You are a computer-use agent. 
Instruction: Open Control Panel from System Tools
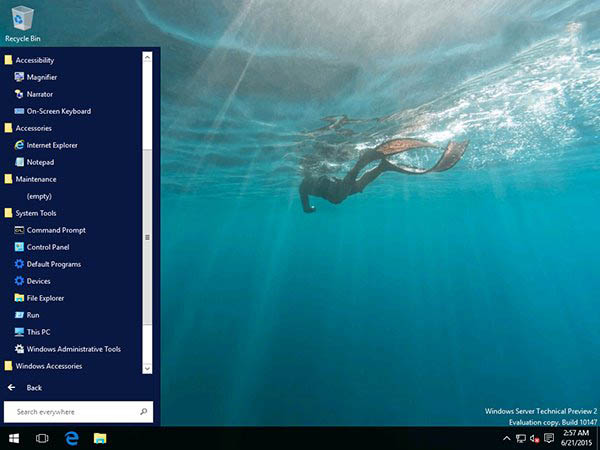42,247
